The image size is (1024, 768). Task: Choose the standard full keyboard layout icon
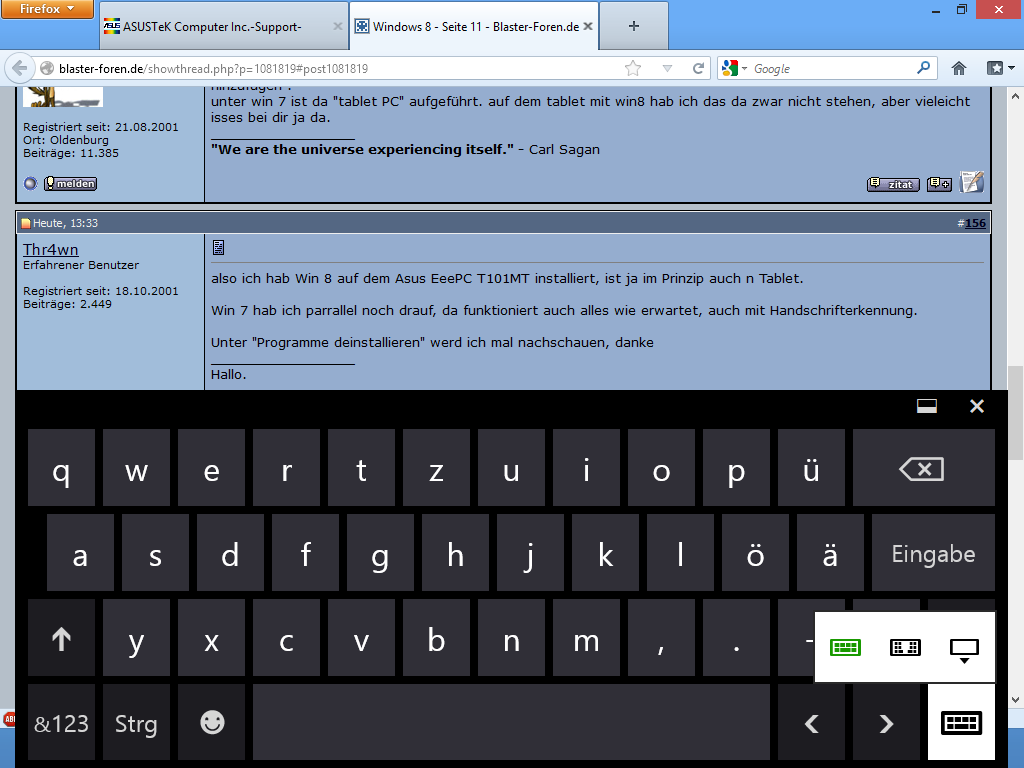click(x=845, y=648)
